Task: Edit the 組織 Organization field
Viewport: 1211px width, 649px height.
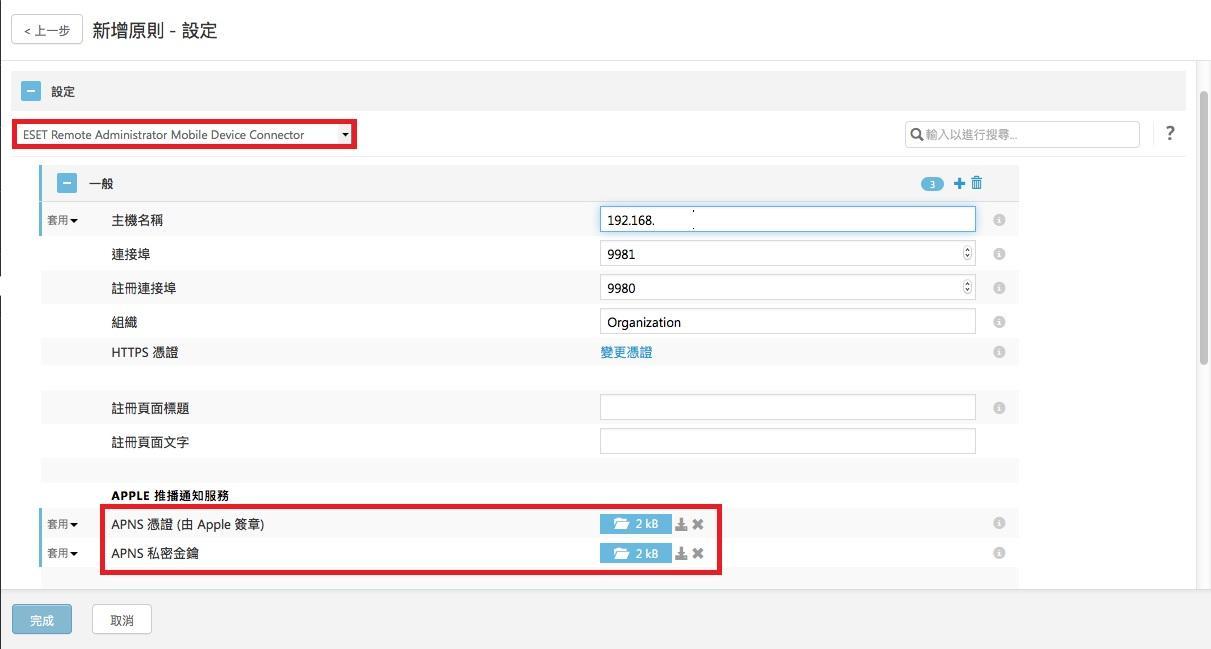Action: (787, 322)
